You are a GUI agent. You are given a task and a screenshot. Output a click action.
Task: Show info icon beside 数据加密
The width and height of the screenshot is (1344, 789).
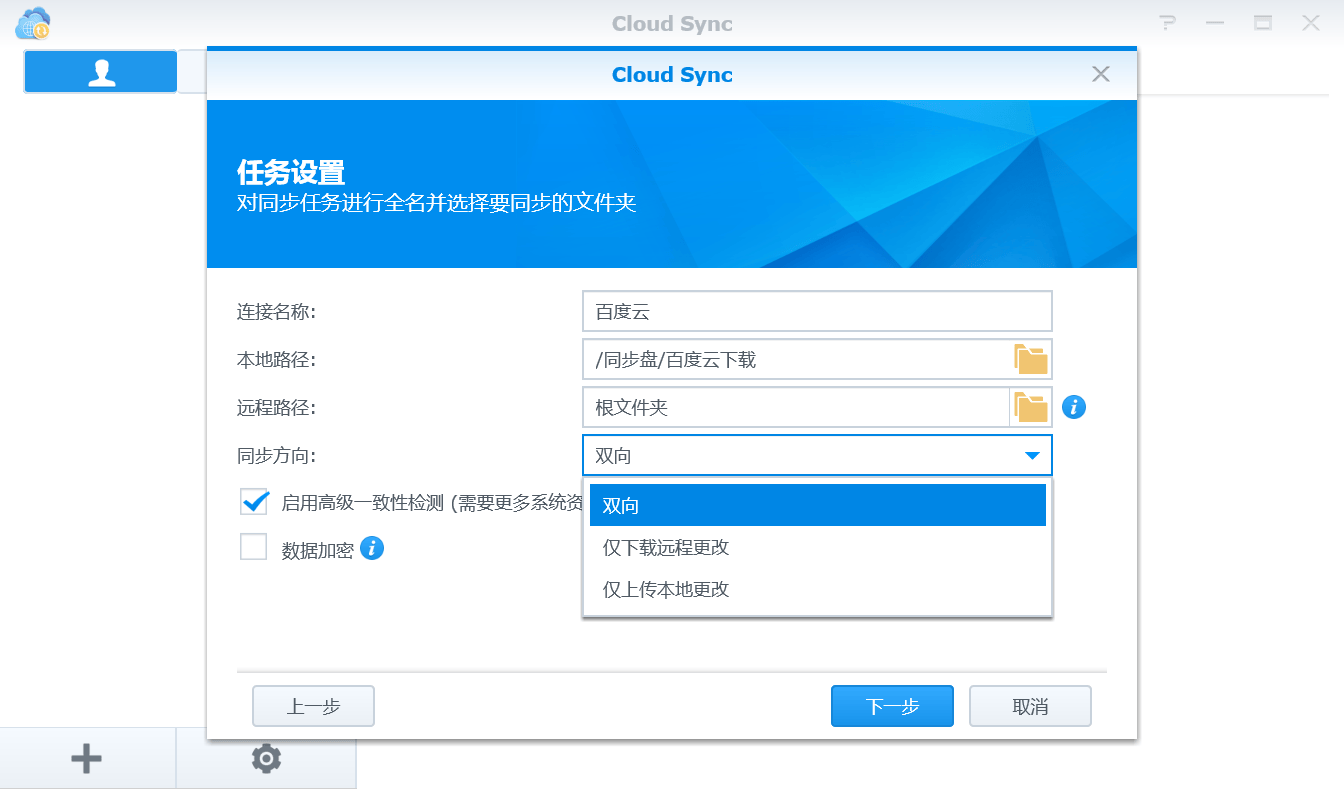tap(372, 548)
